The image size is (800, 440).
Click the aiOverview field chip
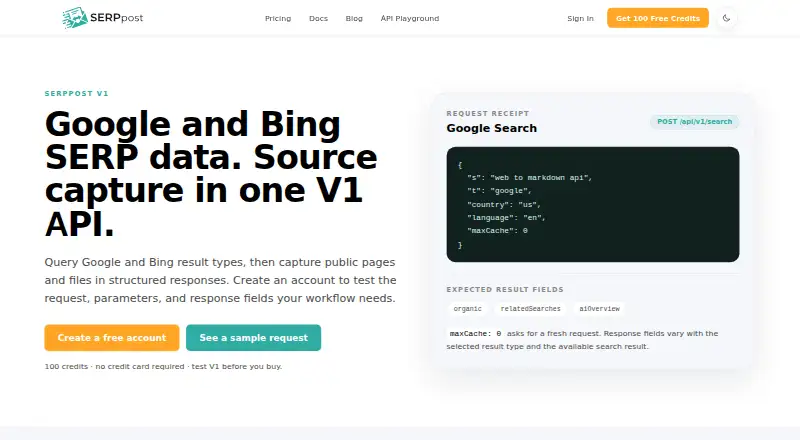tap(599, 308)
